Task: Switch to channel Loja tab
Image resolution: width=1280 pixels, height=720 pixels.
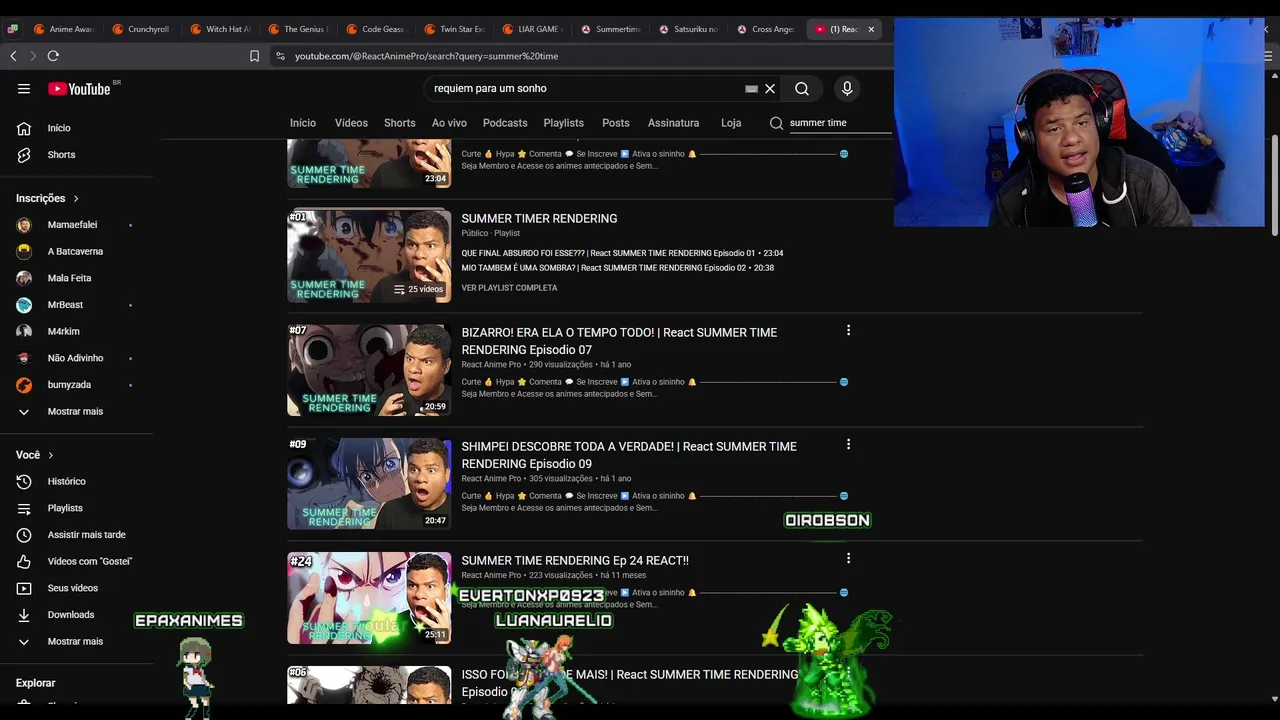Action: [731, 123]
